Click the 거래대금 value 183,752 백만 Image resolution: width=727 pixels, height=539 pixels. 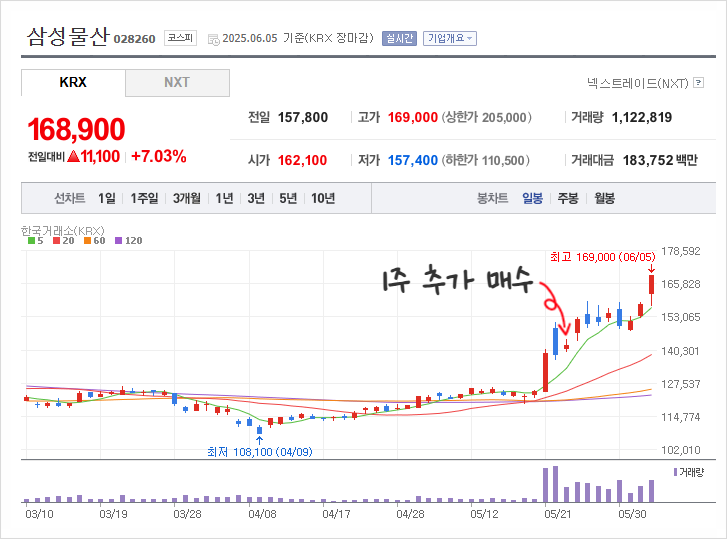coord(660,160)
